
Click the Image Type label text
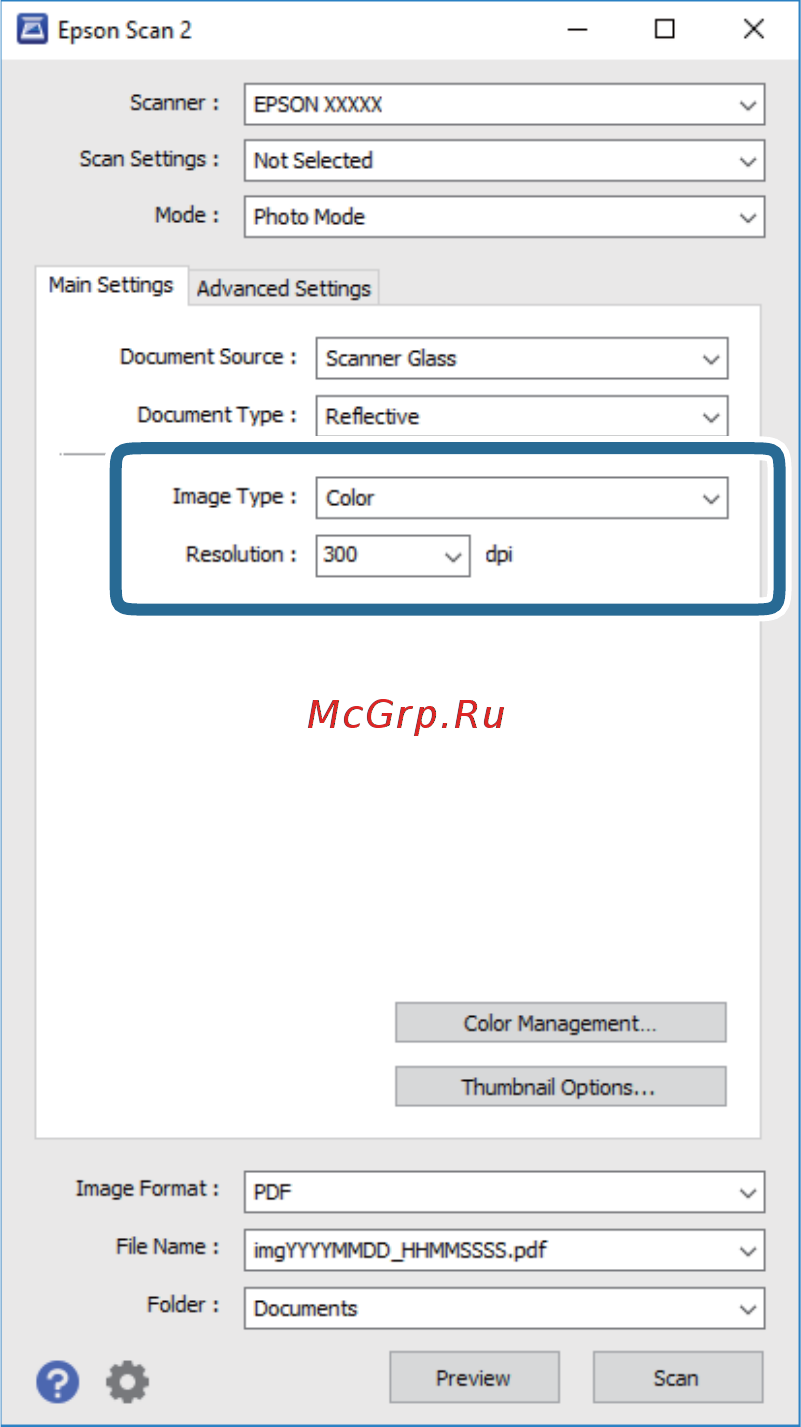(235, 497)
